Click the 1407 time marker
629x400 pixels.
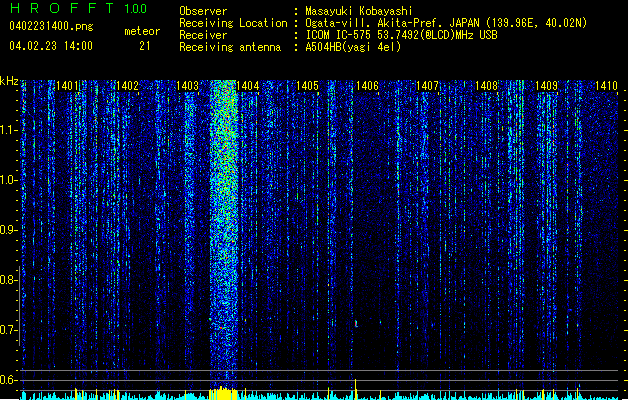(x=427, y=85)
